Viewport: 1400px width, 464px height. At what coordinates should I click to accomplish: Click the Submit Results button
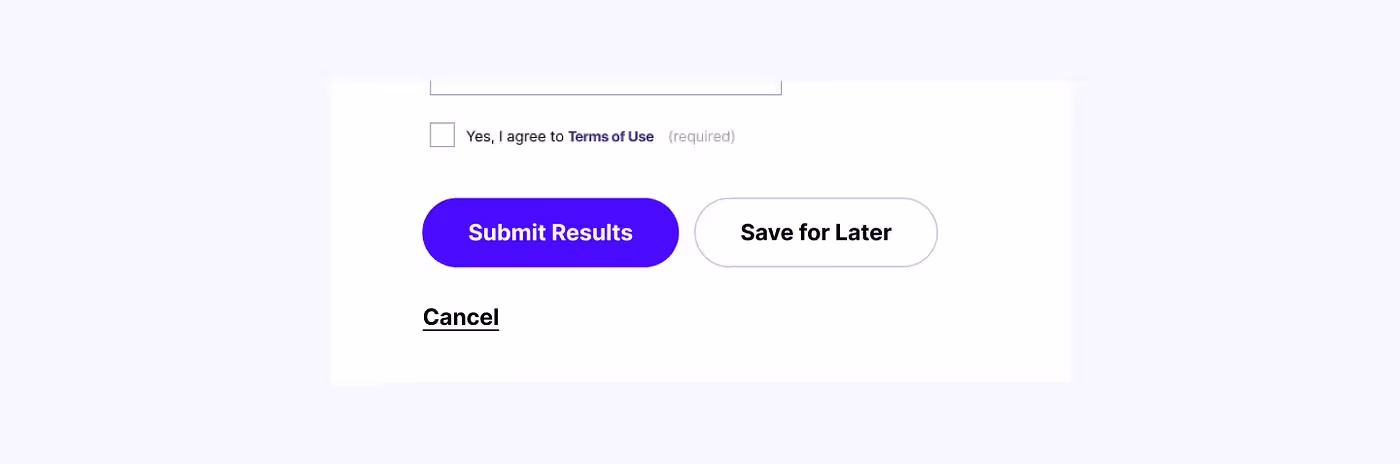coord(550,233)
